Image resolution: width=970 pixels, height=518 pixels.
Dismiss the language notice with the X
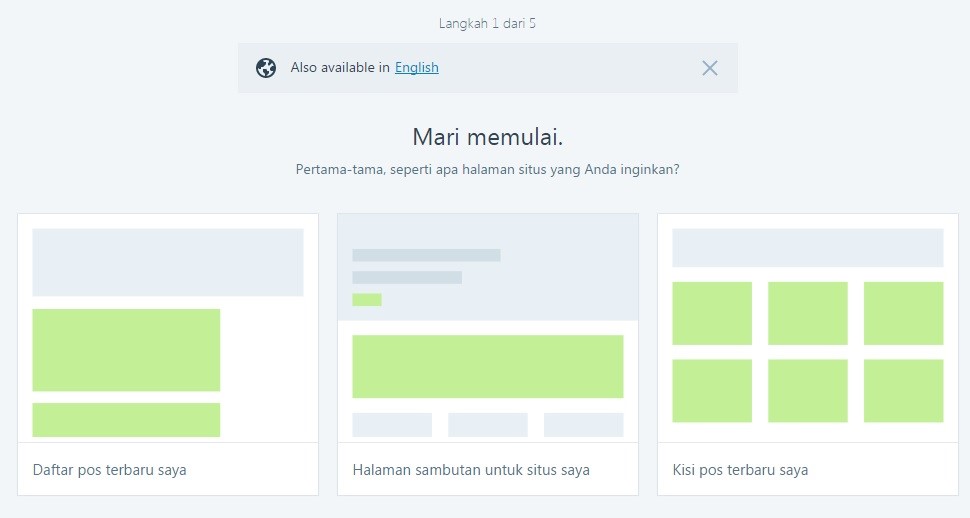709,68
